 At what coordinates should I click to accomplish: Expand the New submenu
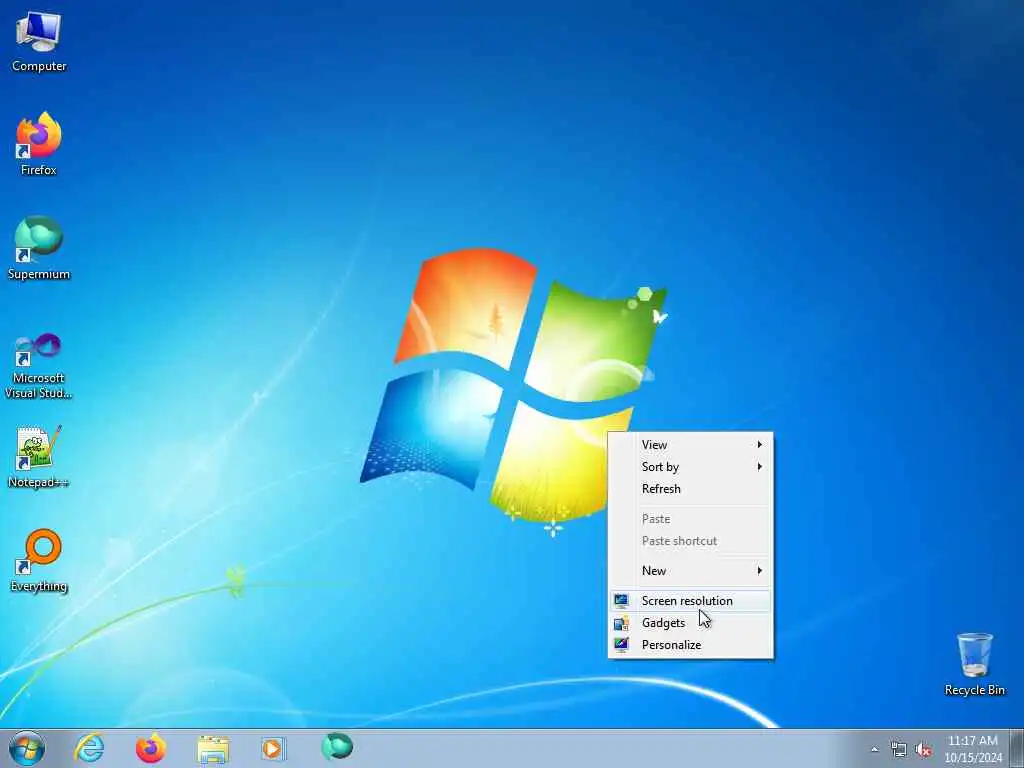coord(690,571)
